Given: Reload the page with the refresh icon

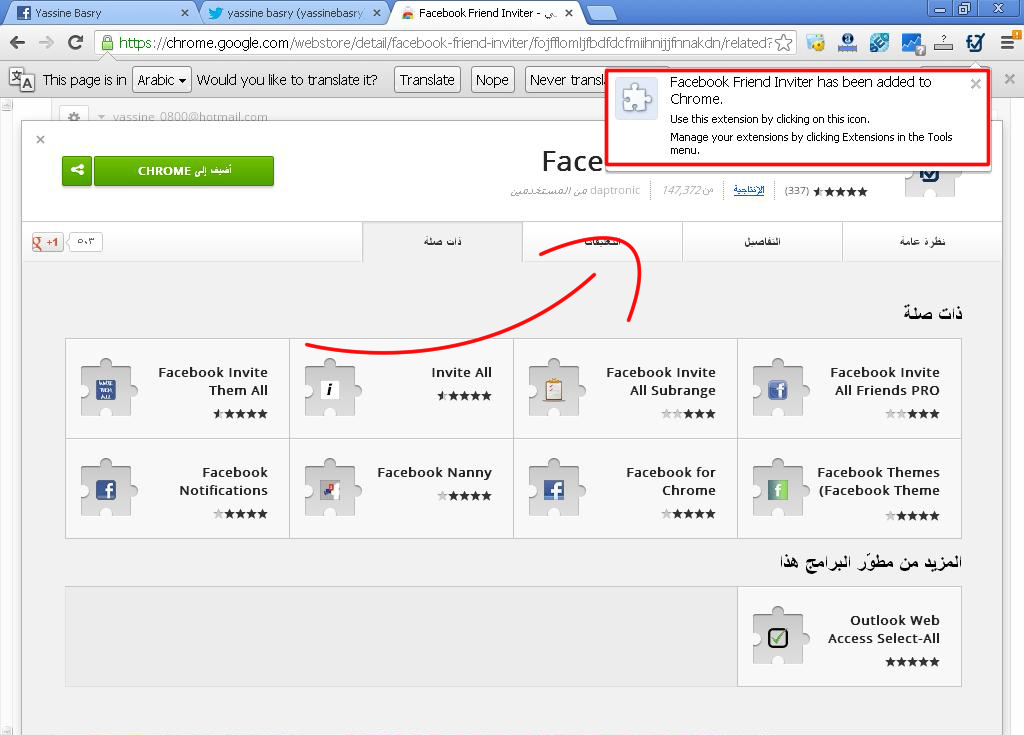Looking at the screenshot, I should [x=76, y=43].
